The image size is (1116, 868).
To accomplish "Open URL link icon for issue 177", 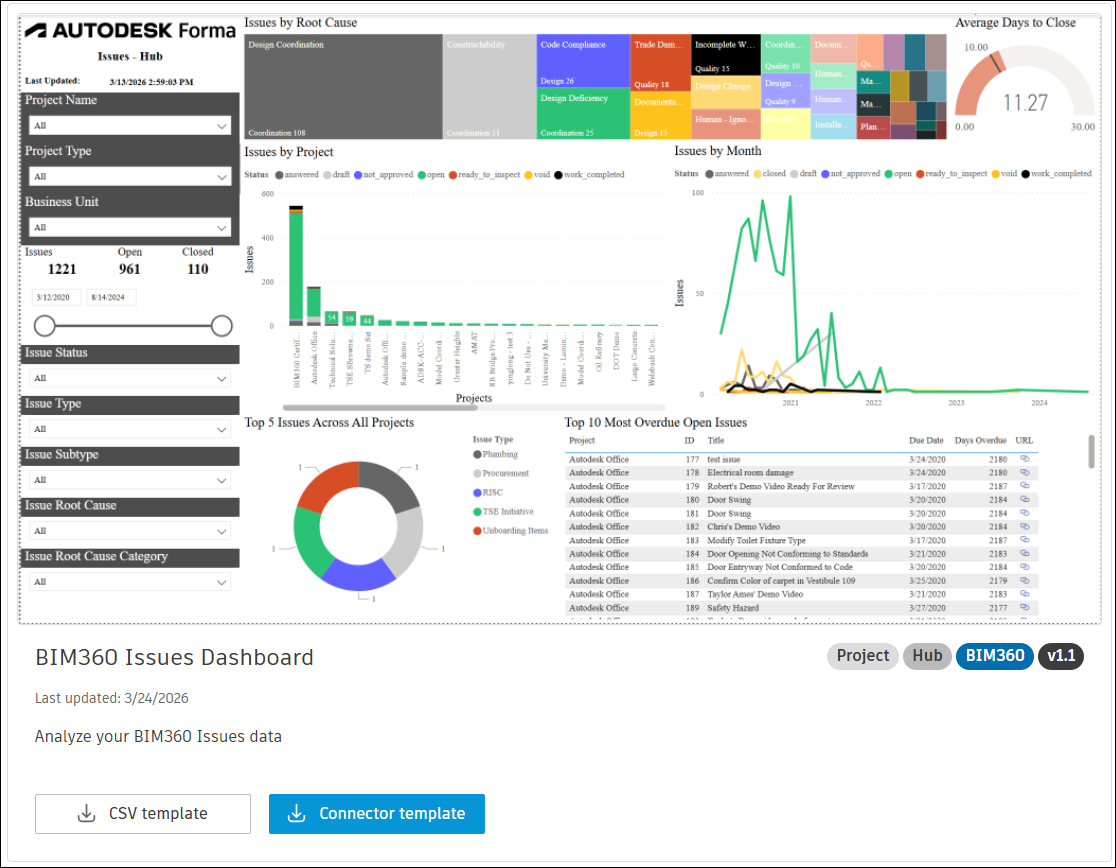I will [1024, 459].
